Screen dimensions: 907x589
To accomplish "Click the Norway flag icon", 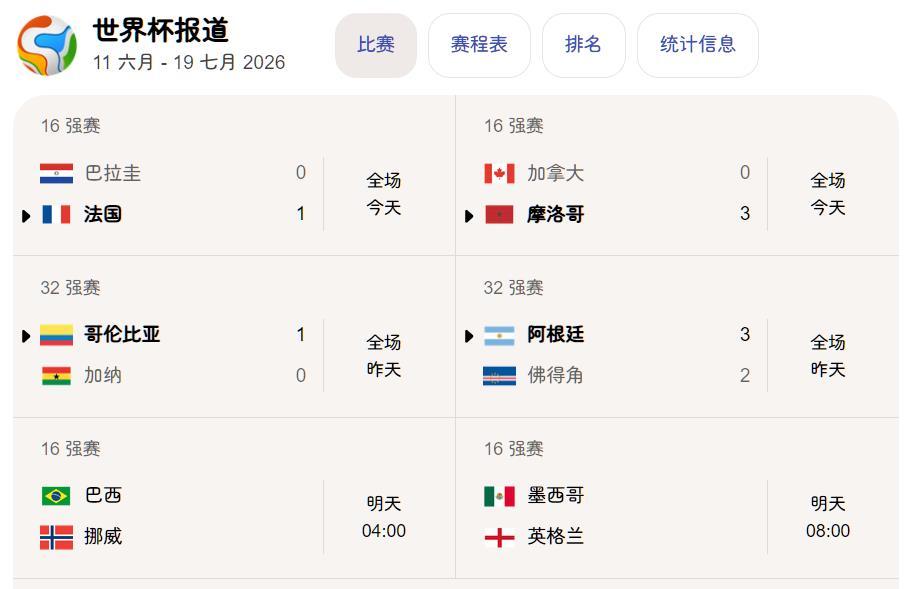I will click(x=56, y=537).
